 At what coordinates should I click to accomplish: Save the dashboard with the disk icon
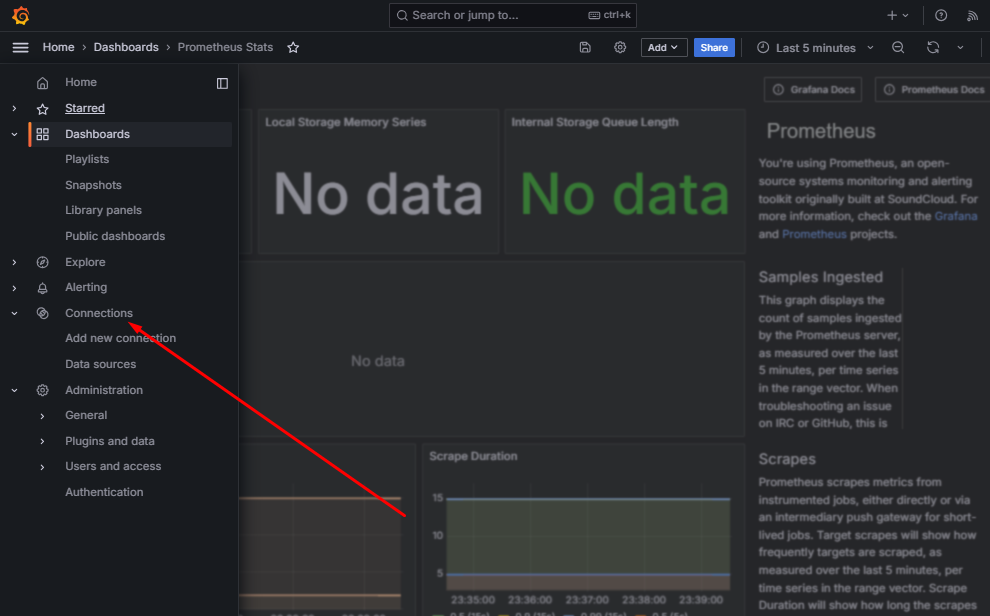(585, 47)
